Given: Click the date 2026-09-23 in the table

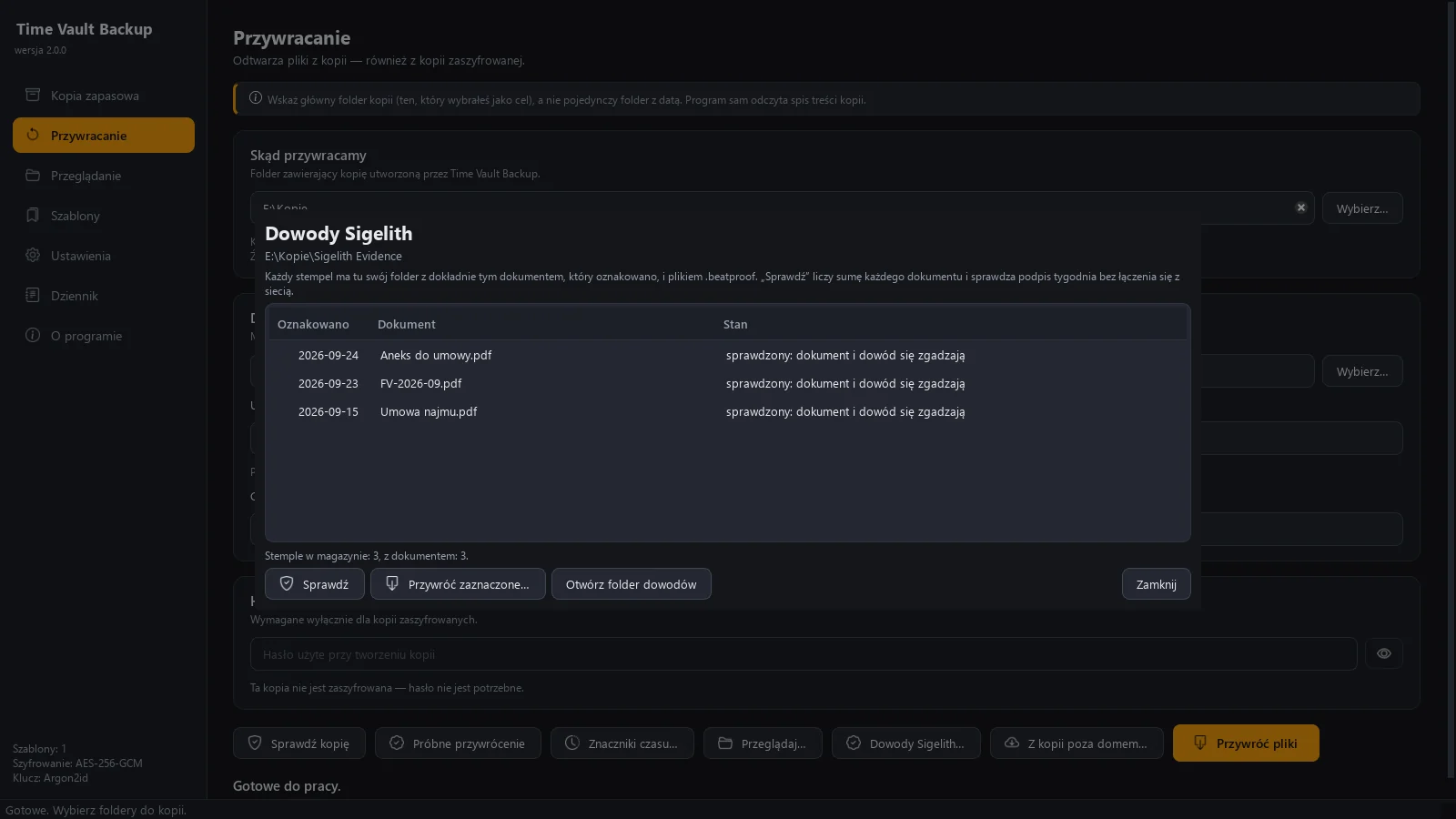Looking at the screenshot, I should [329, 384].
